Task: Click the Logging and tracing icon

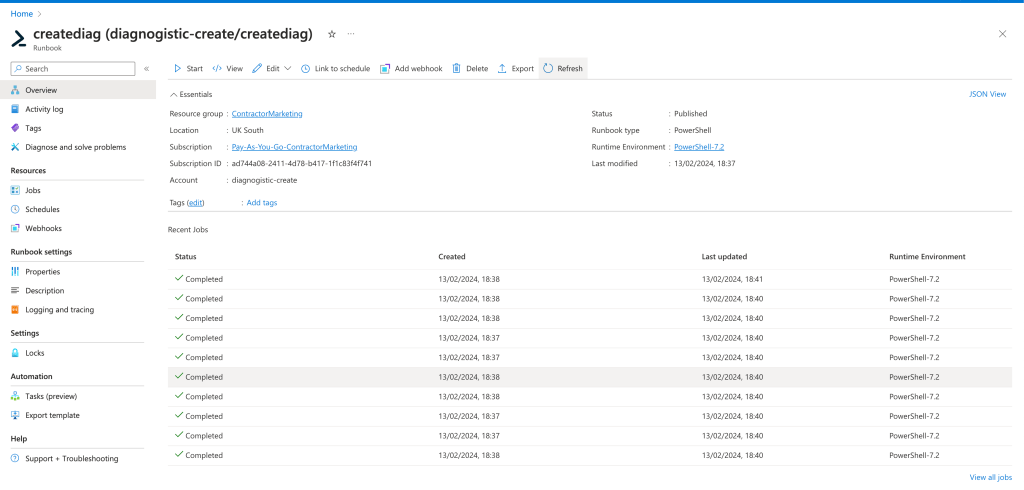Action: coord(16,310)
